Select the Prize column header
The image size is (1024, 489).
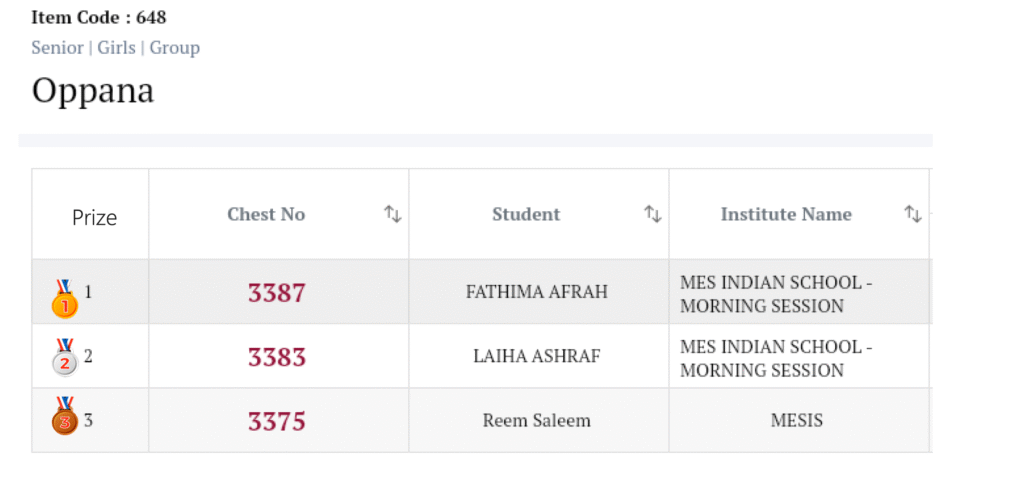coord(94,217)
